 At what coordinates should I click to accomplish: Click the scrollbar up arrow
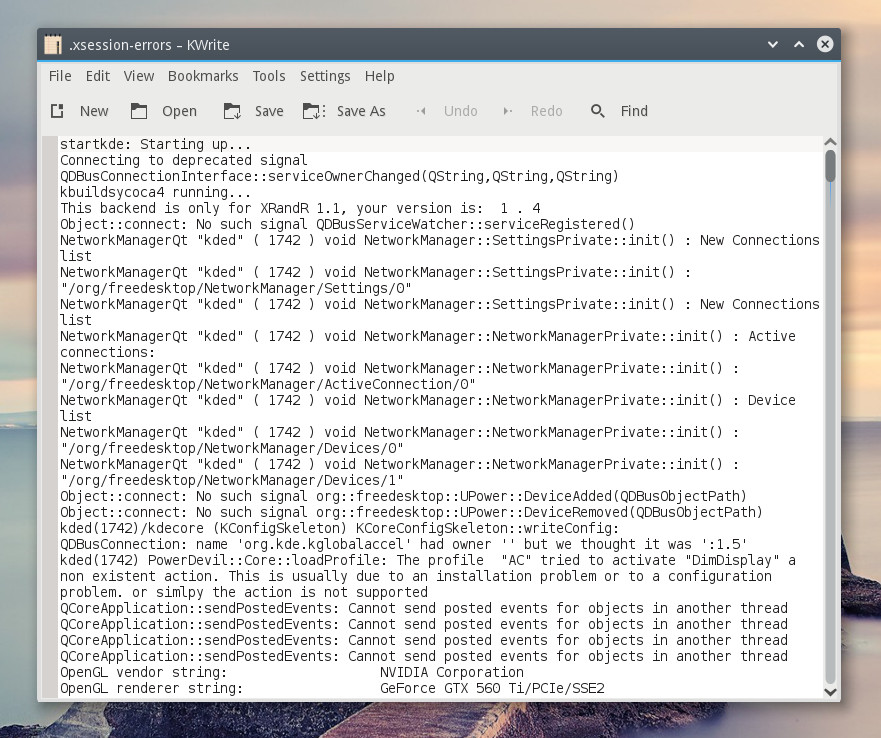pyautogui.click(x=830, y=142)
